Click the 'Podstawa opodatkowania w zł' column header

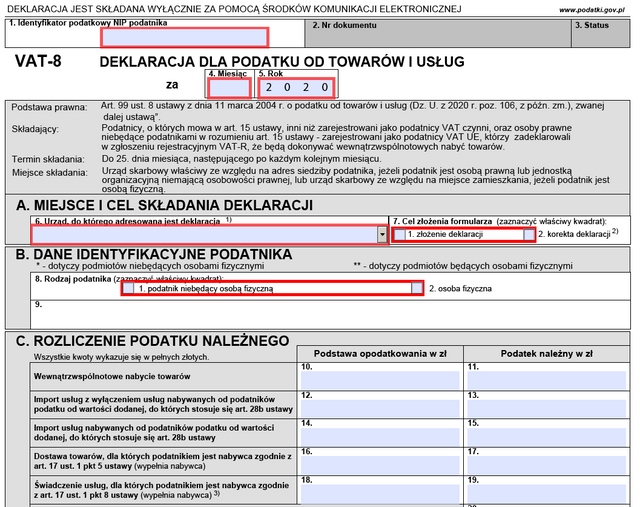(380, 354)
